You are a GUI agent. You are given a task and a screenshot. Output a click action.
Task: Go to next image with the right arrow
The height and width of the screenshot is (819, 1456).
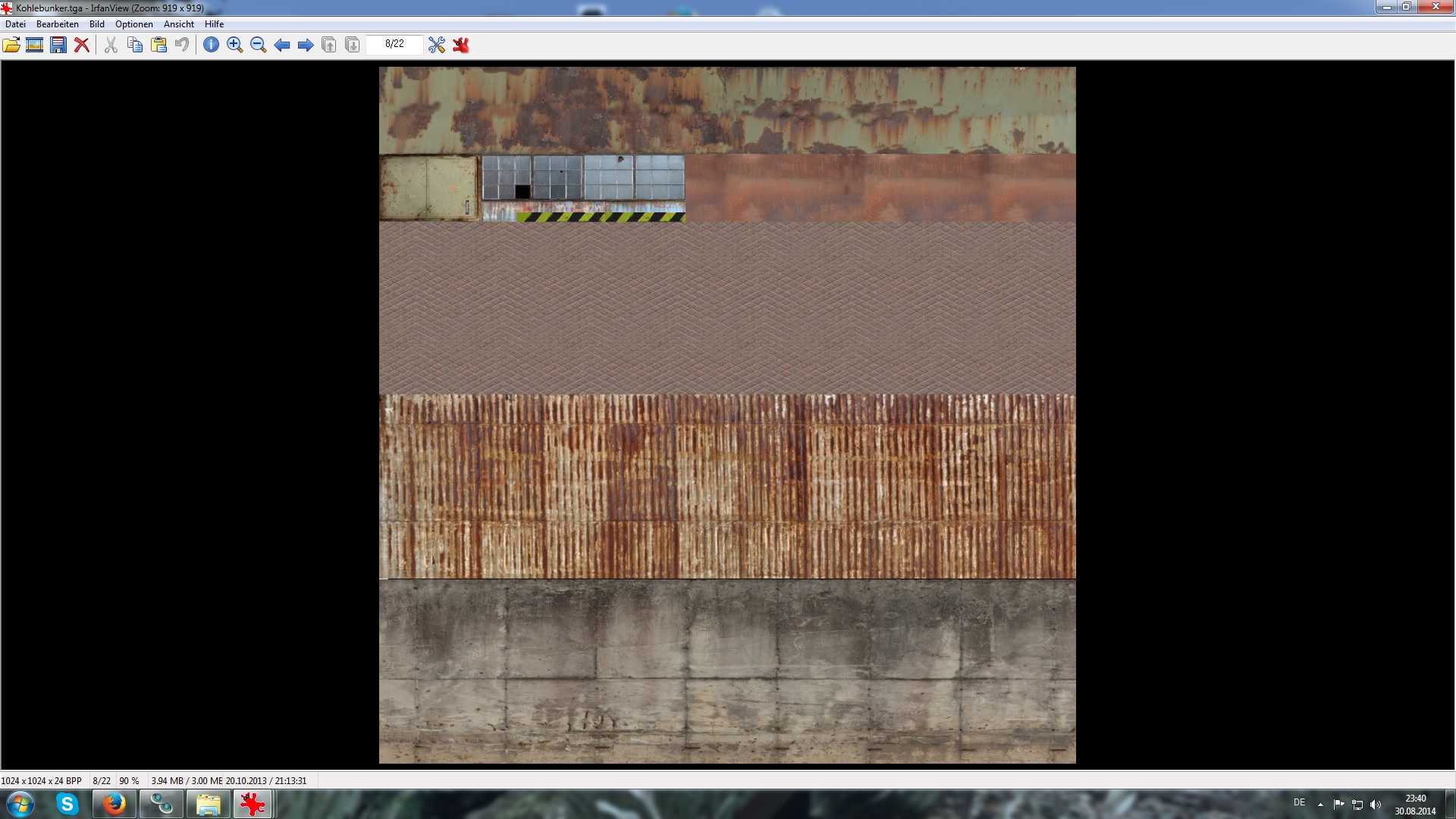[x=306, y=45]
